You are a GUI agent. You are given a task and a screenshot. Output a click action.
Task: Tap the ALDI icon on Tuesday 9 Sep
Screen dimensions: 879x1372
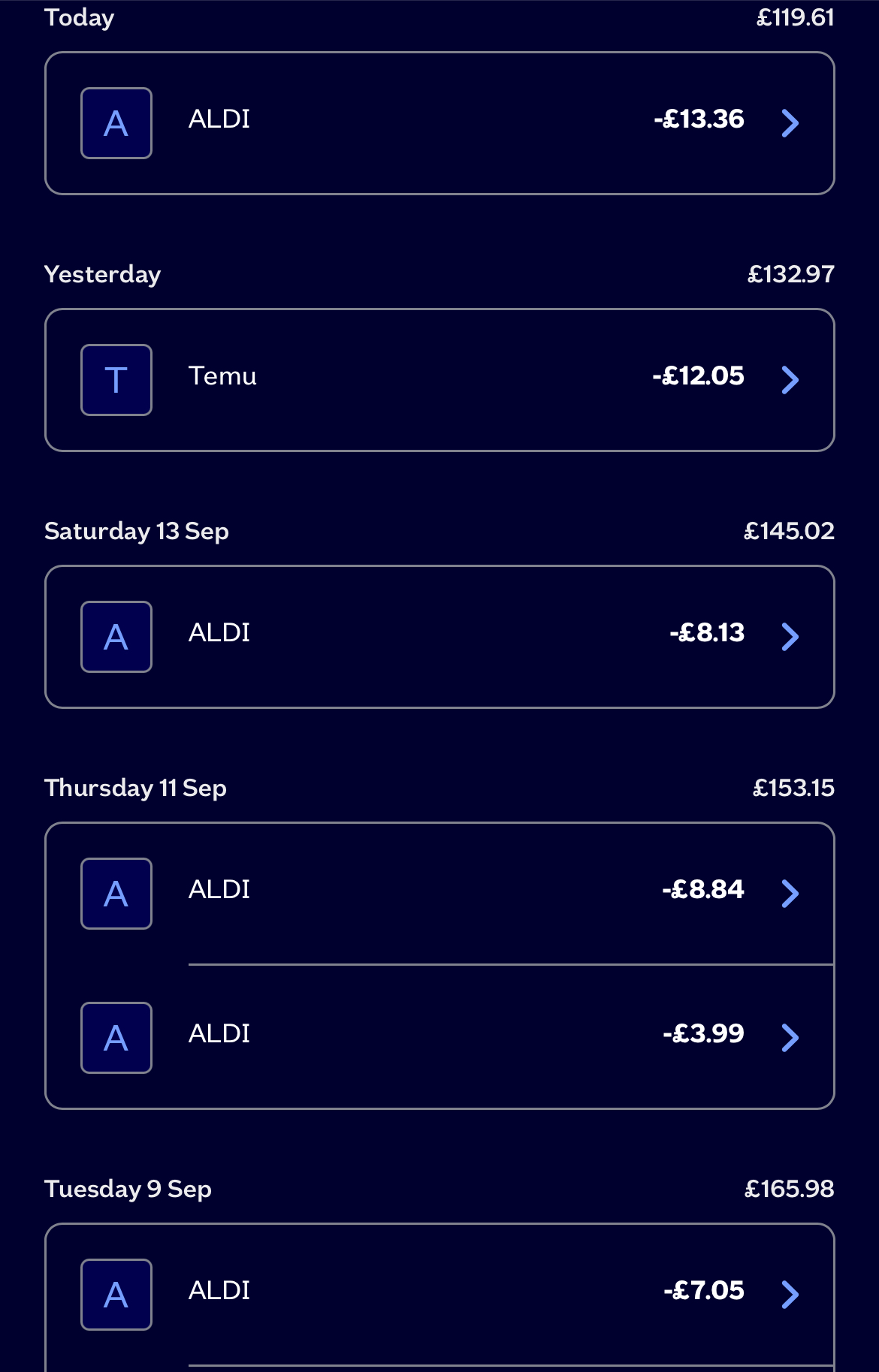116,1295
